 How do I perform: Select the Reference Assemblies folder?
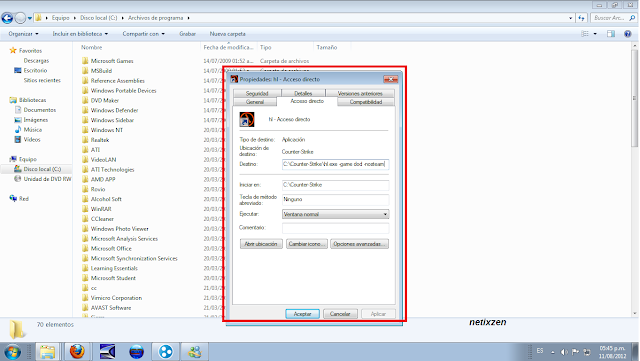(x=118, y=80)
